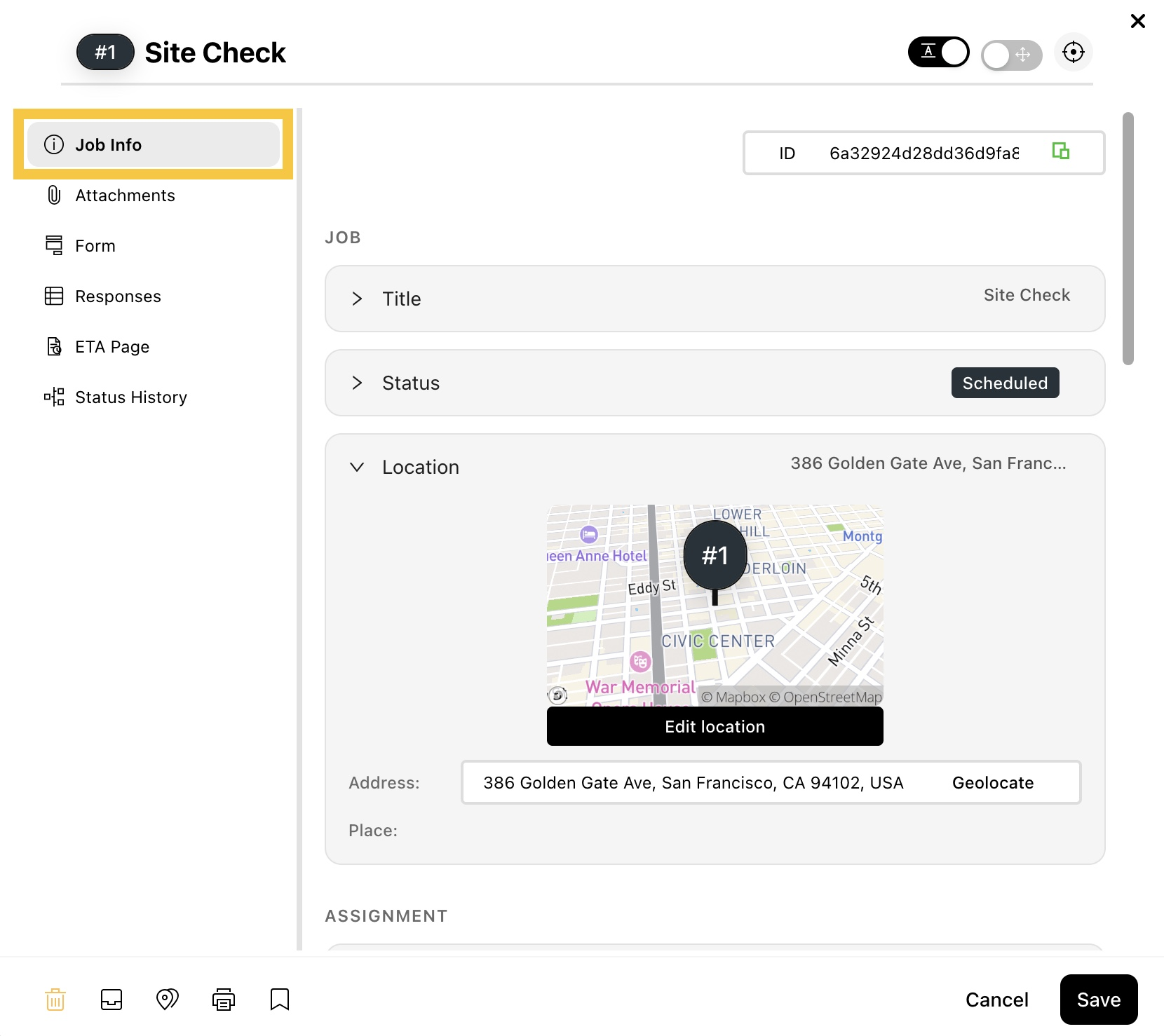Click the vertical scrollbar on the right

click(x=1128, y=238)
